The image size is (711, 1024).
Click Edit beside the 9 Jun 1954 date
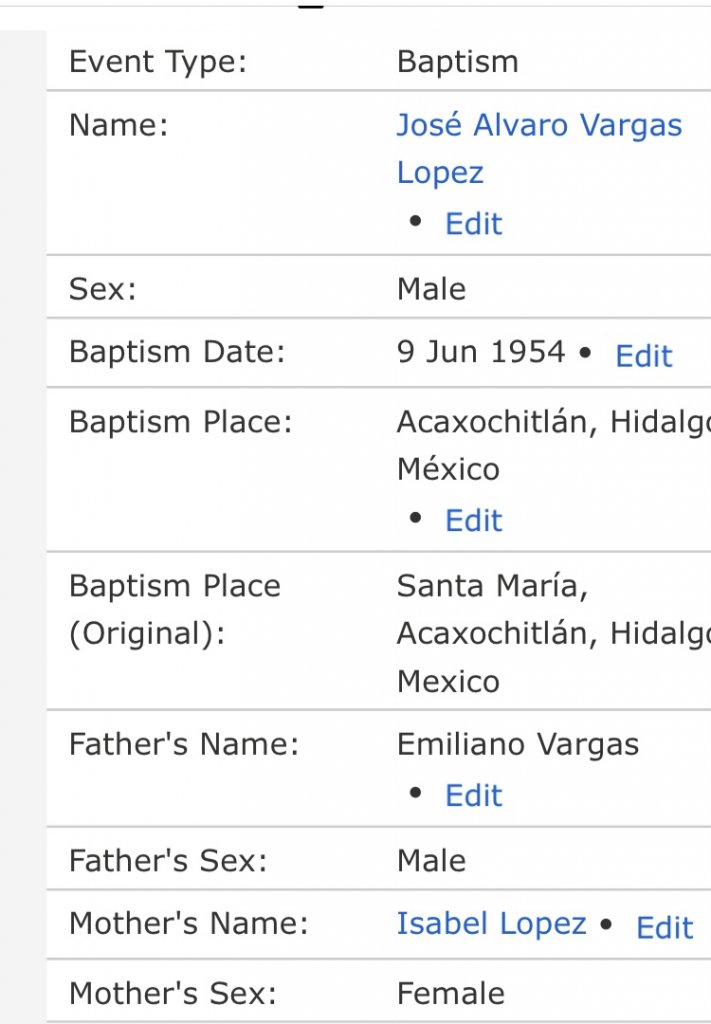coord(644,356)
